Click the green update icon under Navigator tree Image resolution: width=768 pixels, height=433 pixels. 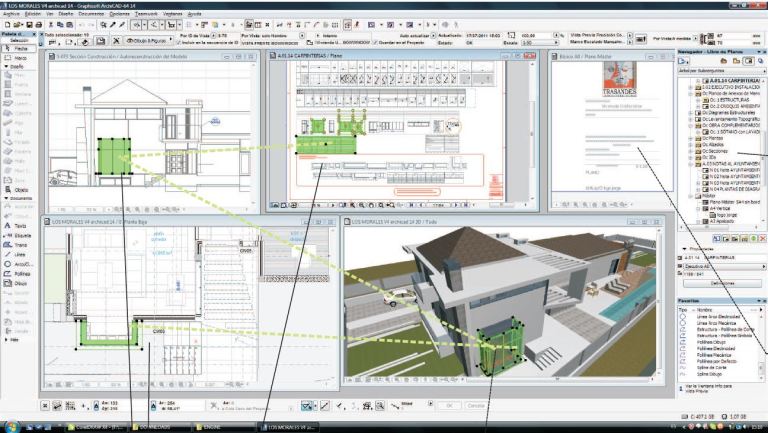753,239
